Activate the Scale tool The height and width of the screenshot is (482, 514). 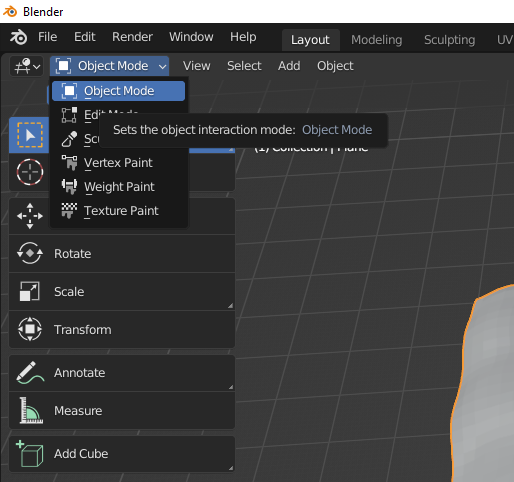pyautogui.click(x=122, y=292)
